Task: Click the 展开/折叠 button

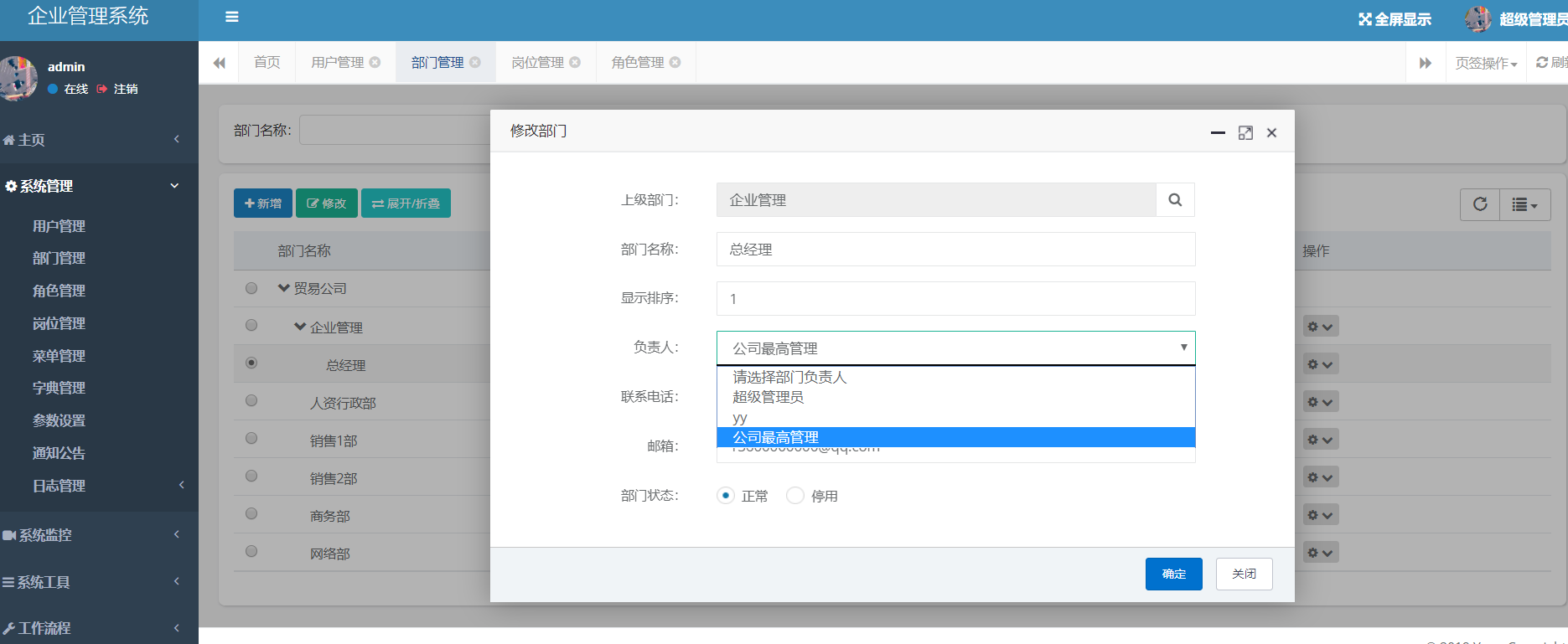Action: pos(406,204)
